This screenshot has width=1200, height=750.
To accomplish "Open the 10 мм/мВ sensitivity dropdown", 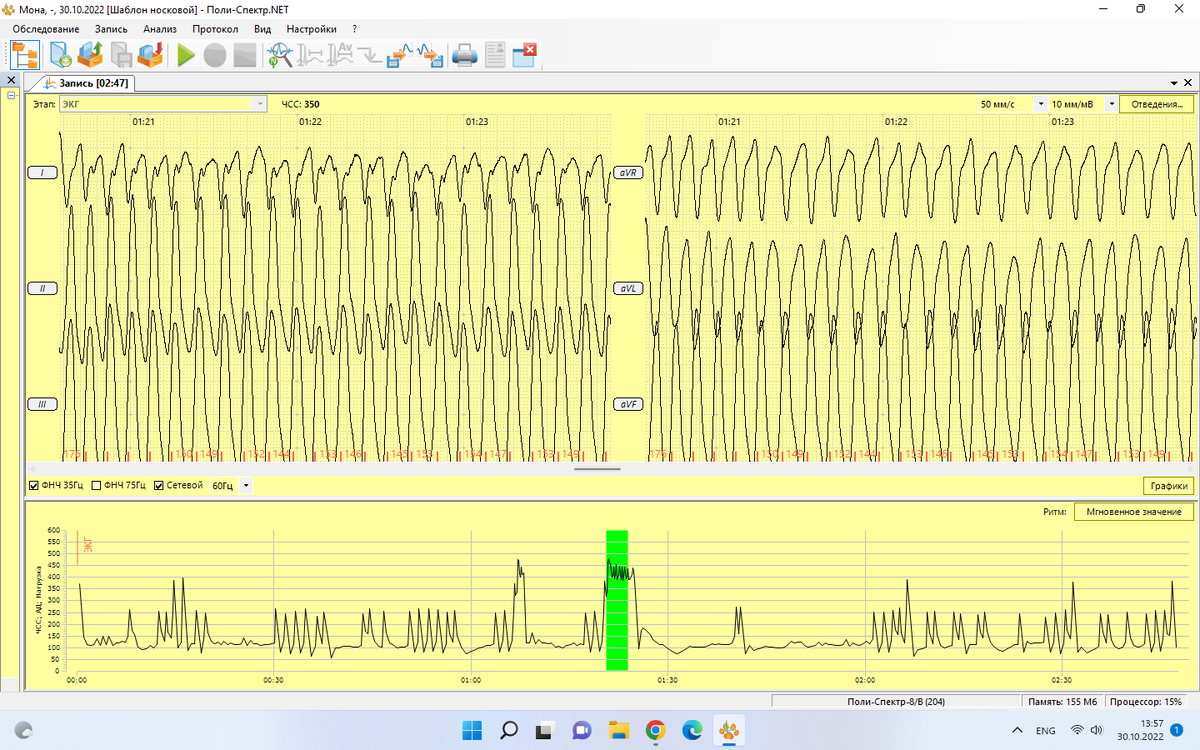I will 1111,104.
